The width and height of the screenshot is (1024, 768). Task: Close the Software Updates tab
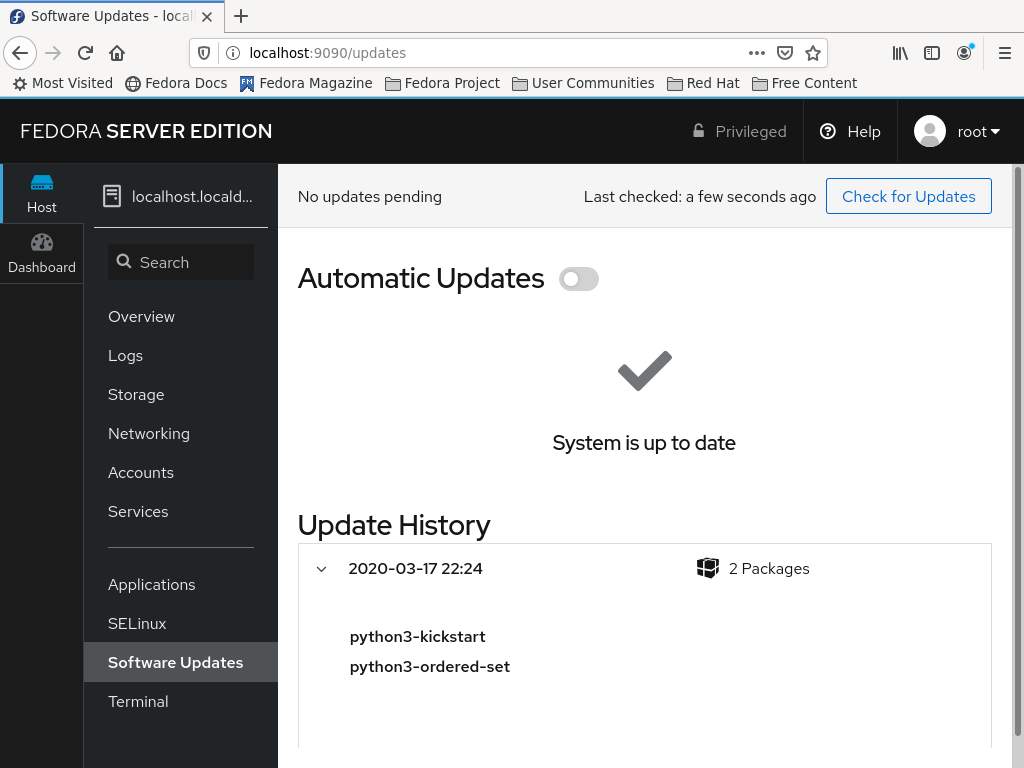pos(207,17)
